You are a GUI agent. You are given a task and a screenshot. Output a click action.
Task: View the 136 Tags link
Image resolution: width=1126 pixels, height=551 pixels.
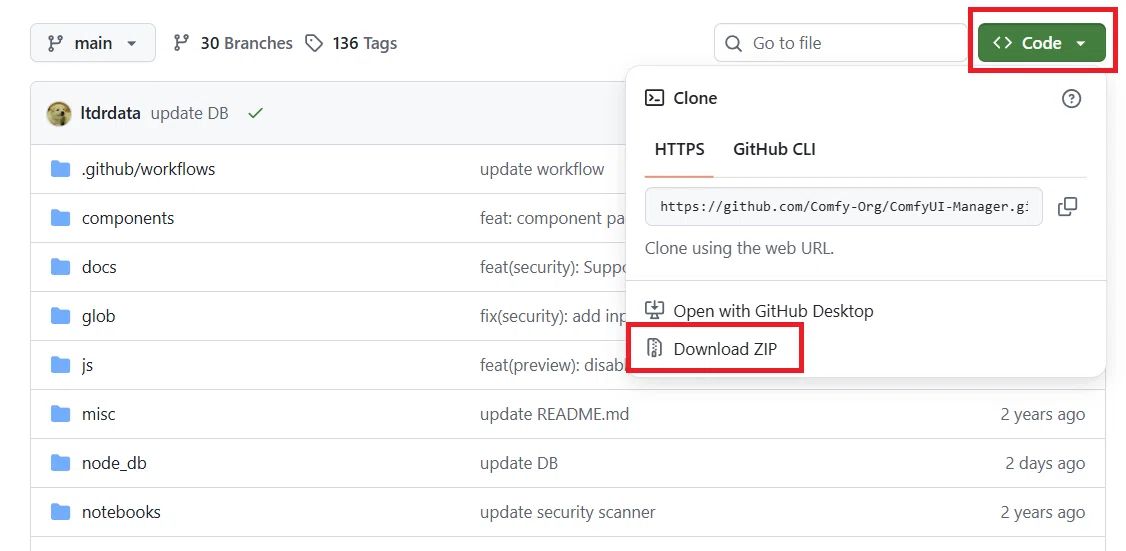364,43
